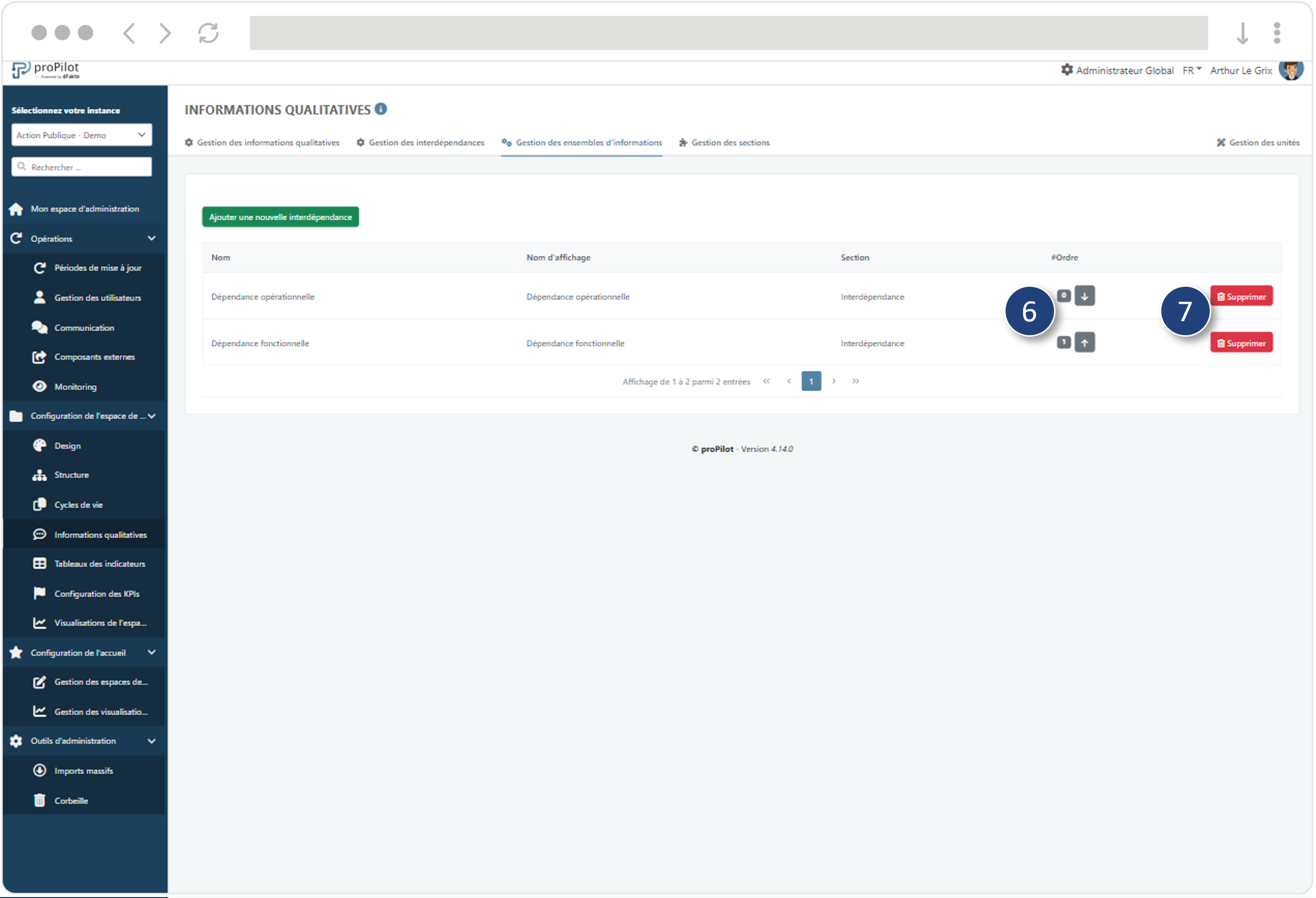Click Ajouter une nouvelle interdépendance
This screenshot has width=1316, height=898.
(x=280, y=216)
